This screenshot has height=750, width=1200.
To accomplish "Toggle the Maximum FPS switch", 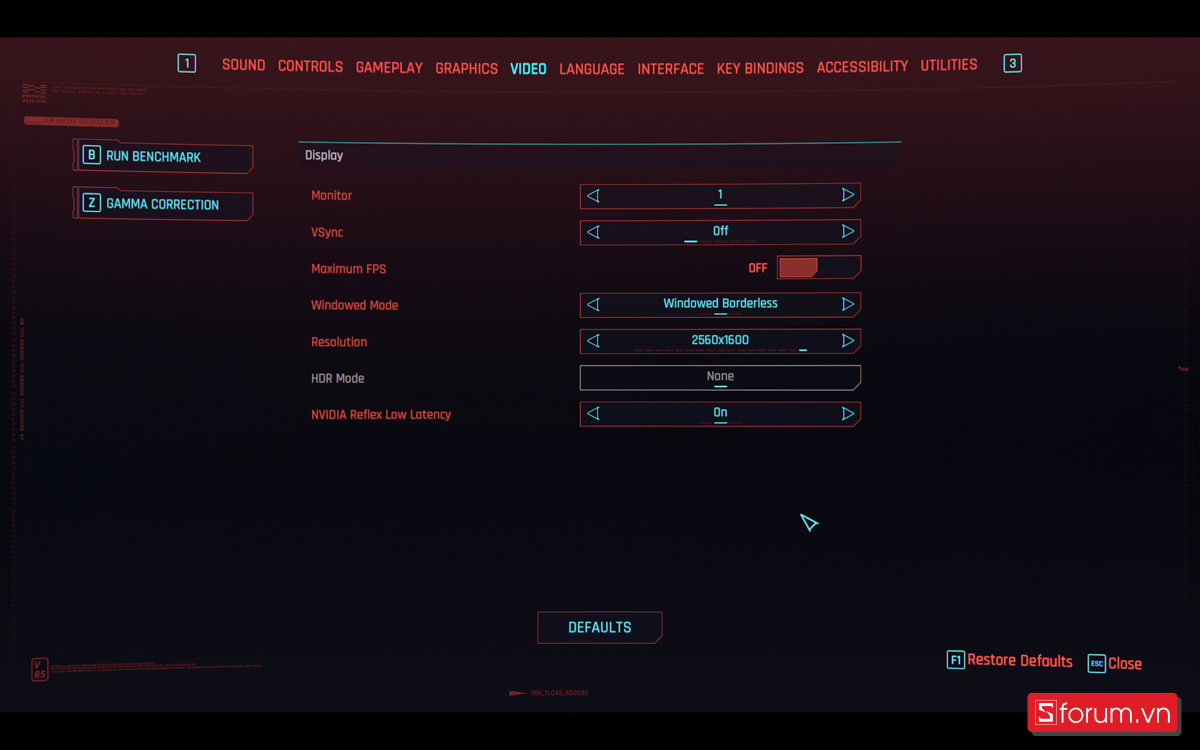I will (x=819, y=268).
